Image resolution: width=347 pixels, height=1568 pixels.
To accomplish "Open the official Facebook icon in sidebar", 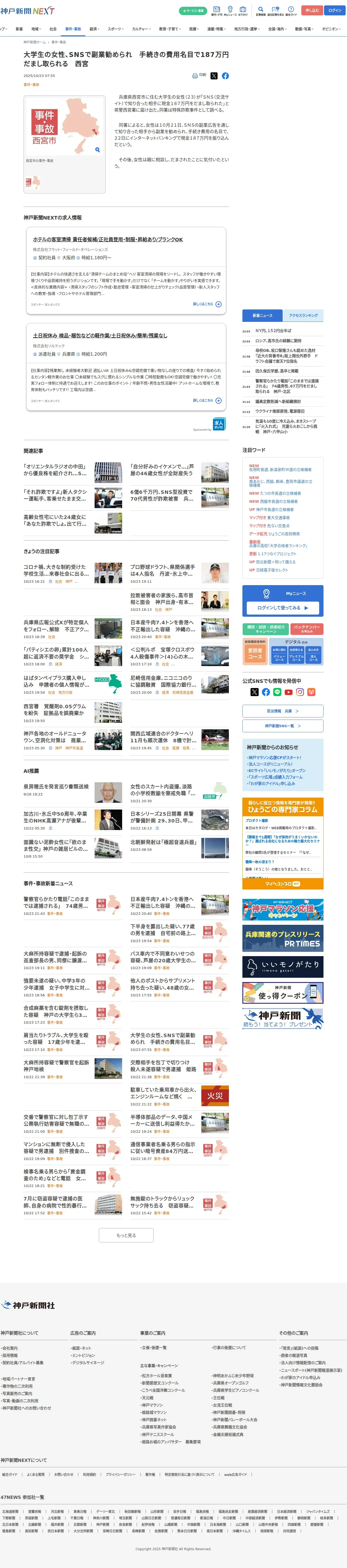I will tap(266, 692).
